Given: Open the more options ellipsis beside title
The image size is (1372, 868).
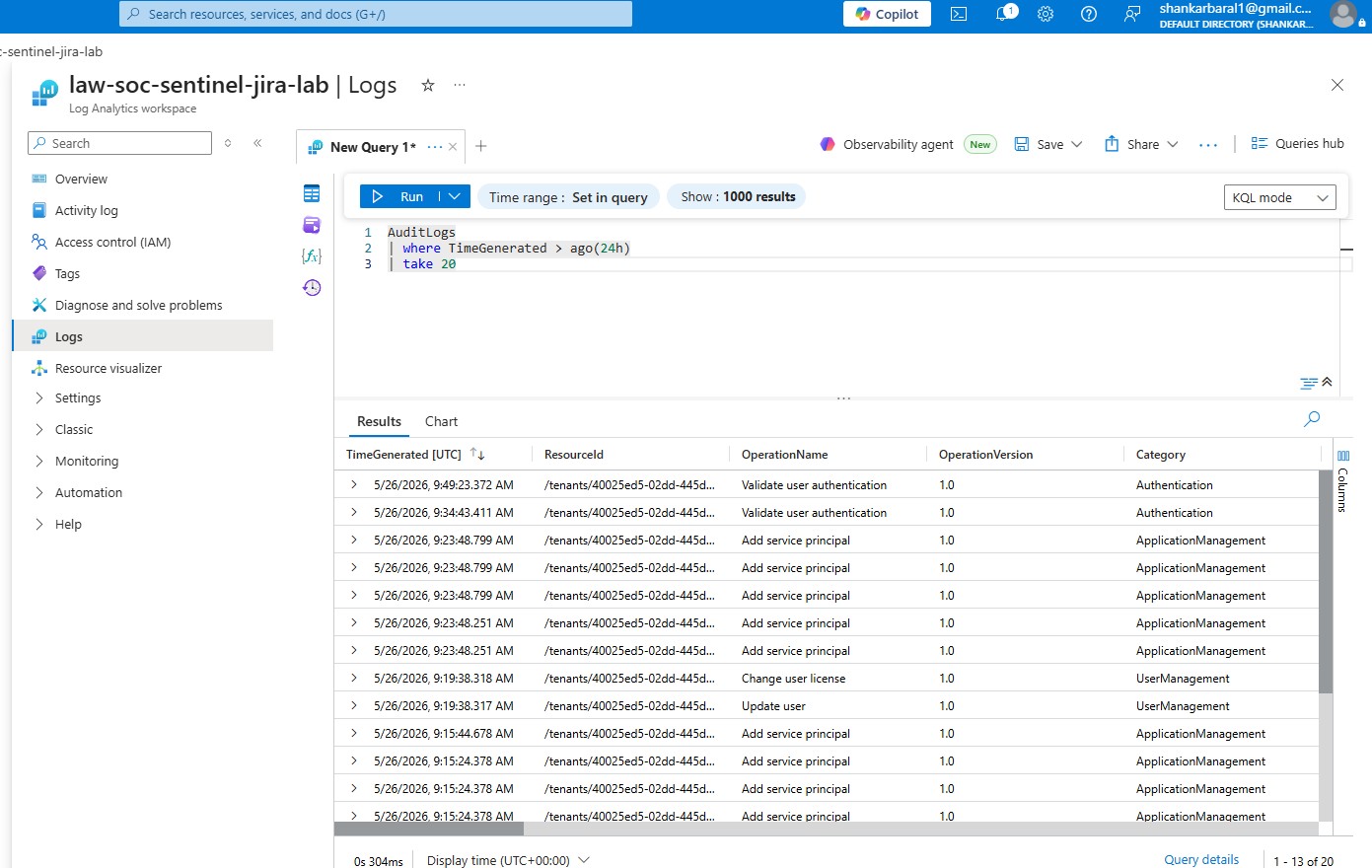Looking at the screenshot, I should [460, 85].
